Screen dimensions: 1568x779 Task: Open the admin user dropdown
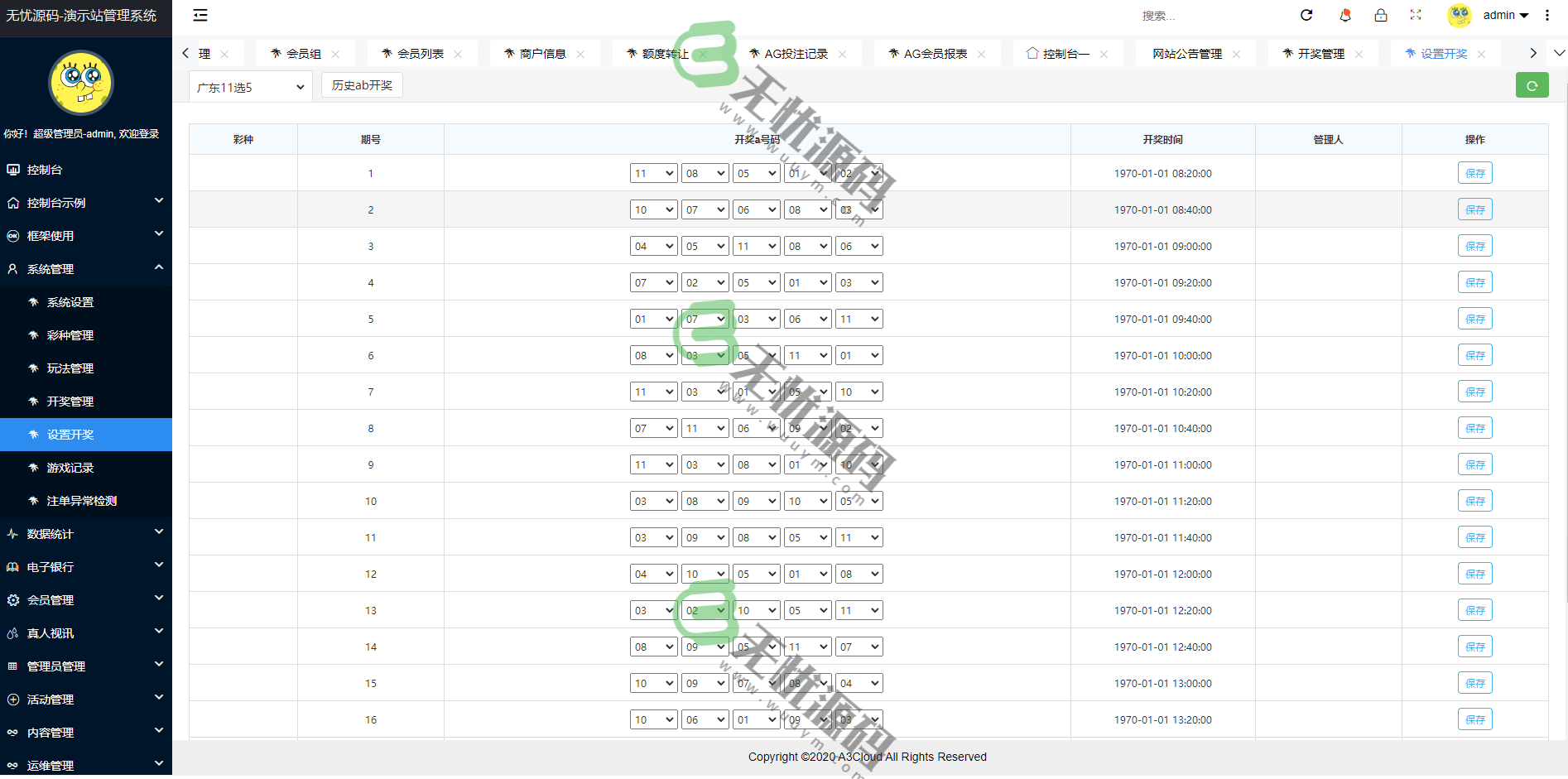click(1505, 15)
